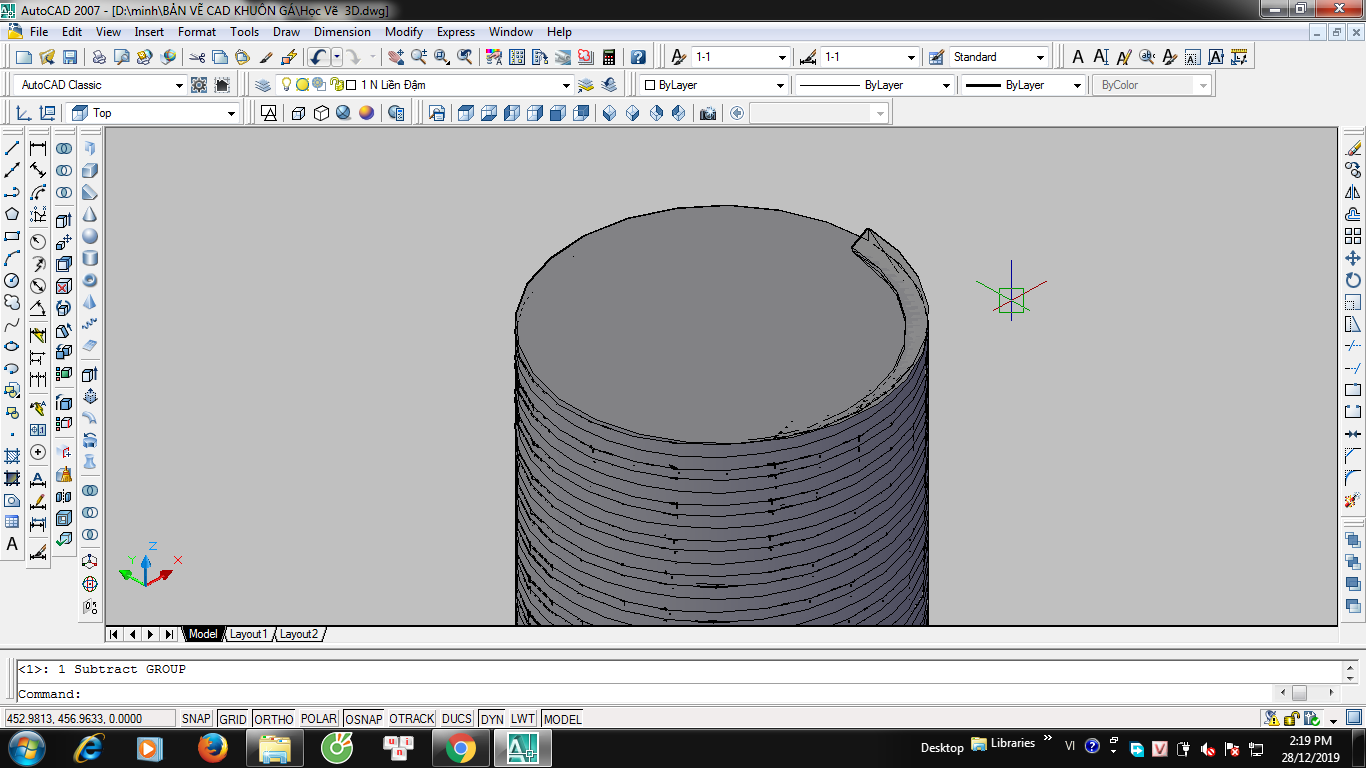Click the Open file icon
Viewport: 1366px width, 768px height.
tap(47, 57)
